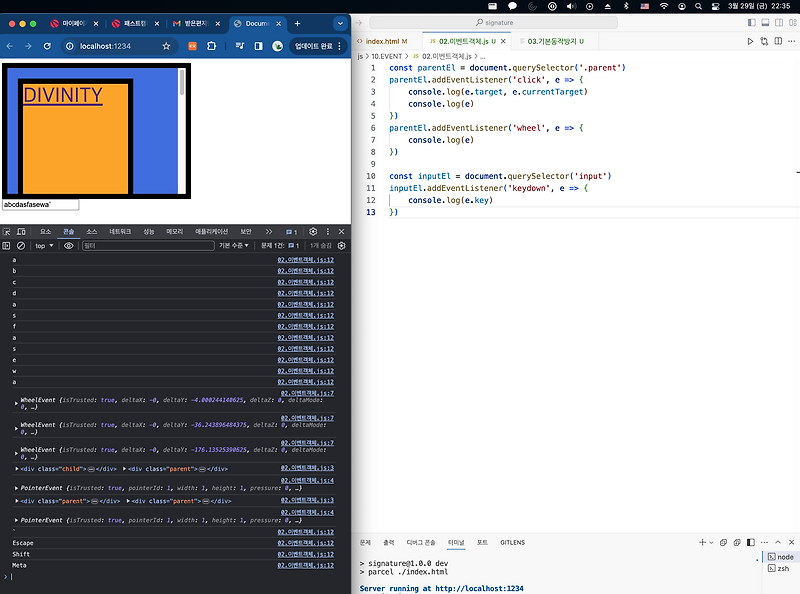Reload the localhost:1234 page
Image resolution: width=800 pixels, height=594 pixels.
[x=47, y=46]
